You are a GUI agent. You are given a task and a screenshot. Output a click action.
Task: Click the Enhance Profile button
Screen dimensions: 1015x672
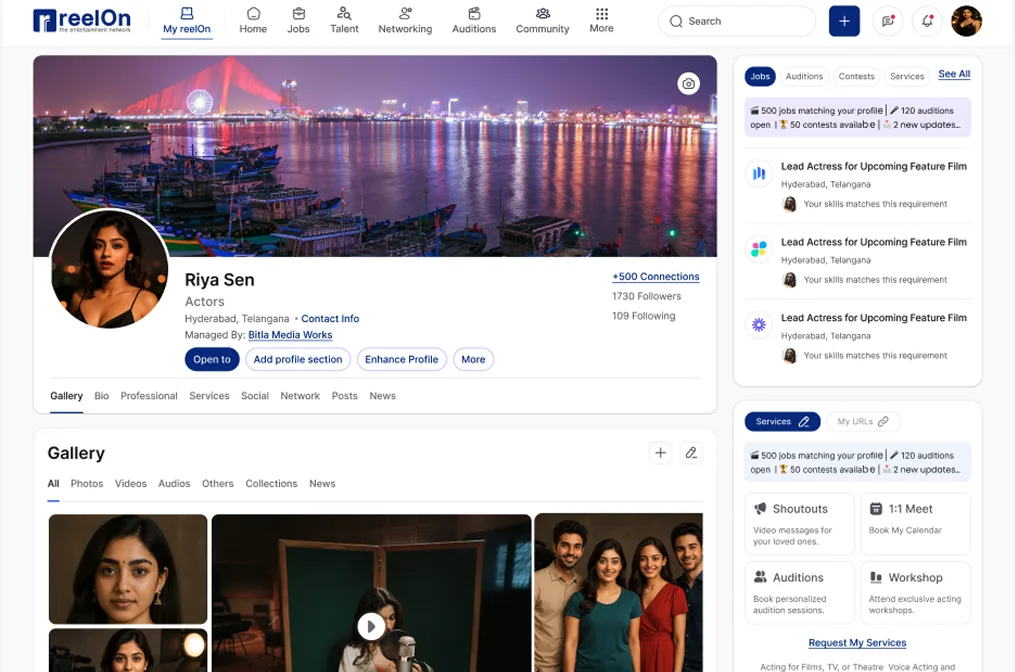(401, 359)
